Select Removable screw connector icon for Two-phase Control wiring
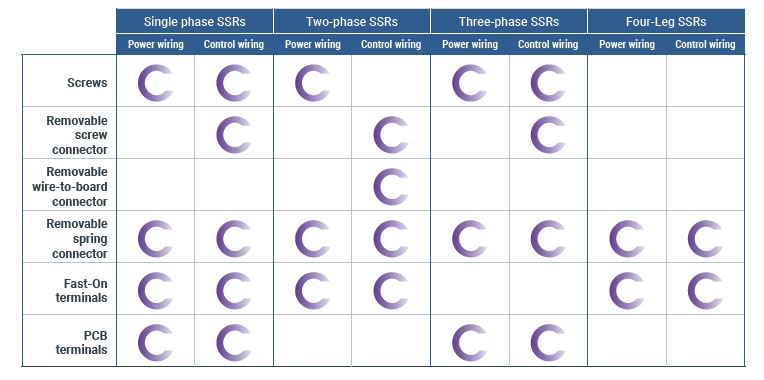Viewport: 764px width, 380px height. tap(391, 135)
